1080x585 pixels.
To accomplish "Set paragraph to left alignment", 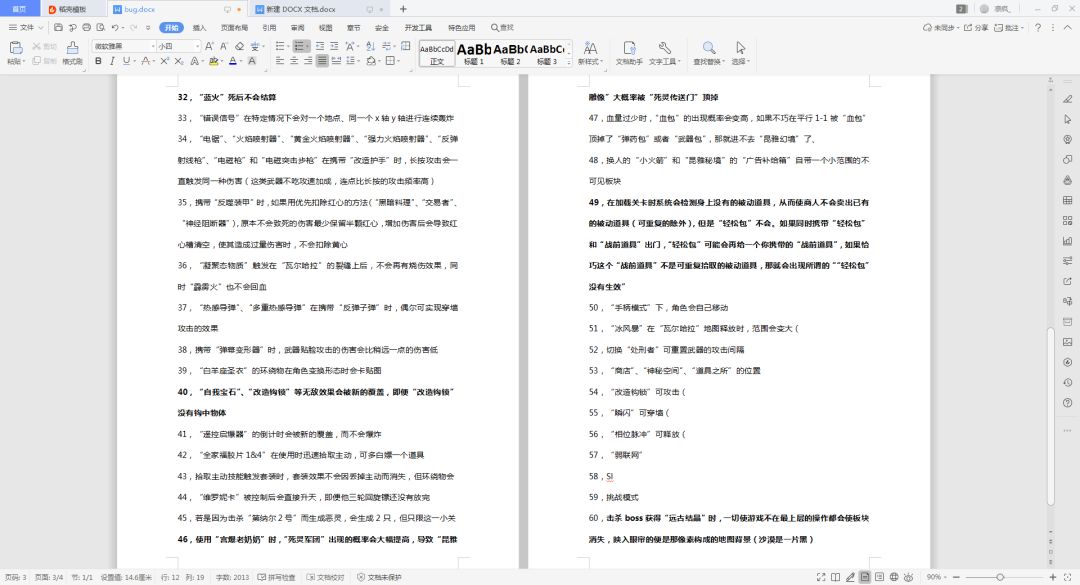I will click(x=280, y=61).
